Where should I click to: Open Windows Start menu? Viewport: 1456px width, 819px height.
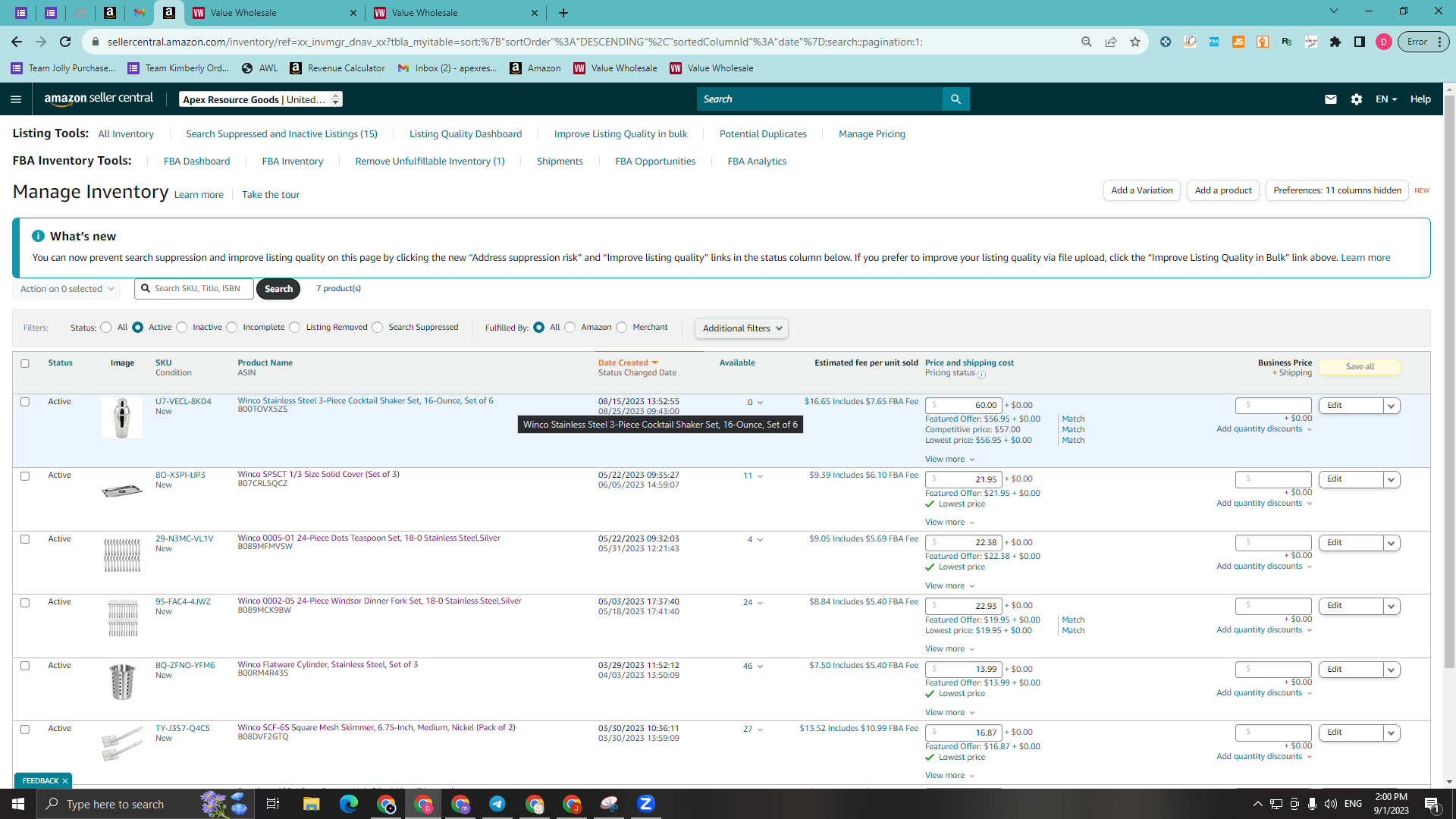pyautogui.click(x=18, y=804)
